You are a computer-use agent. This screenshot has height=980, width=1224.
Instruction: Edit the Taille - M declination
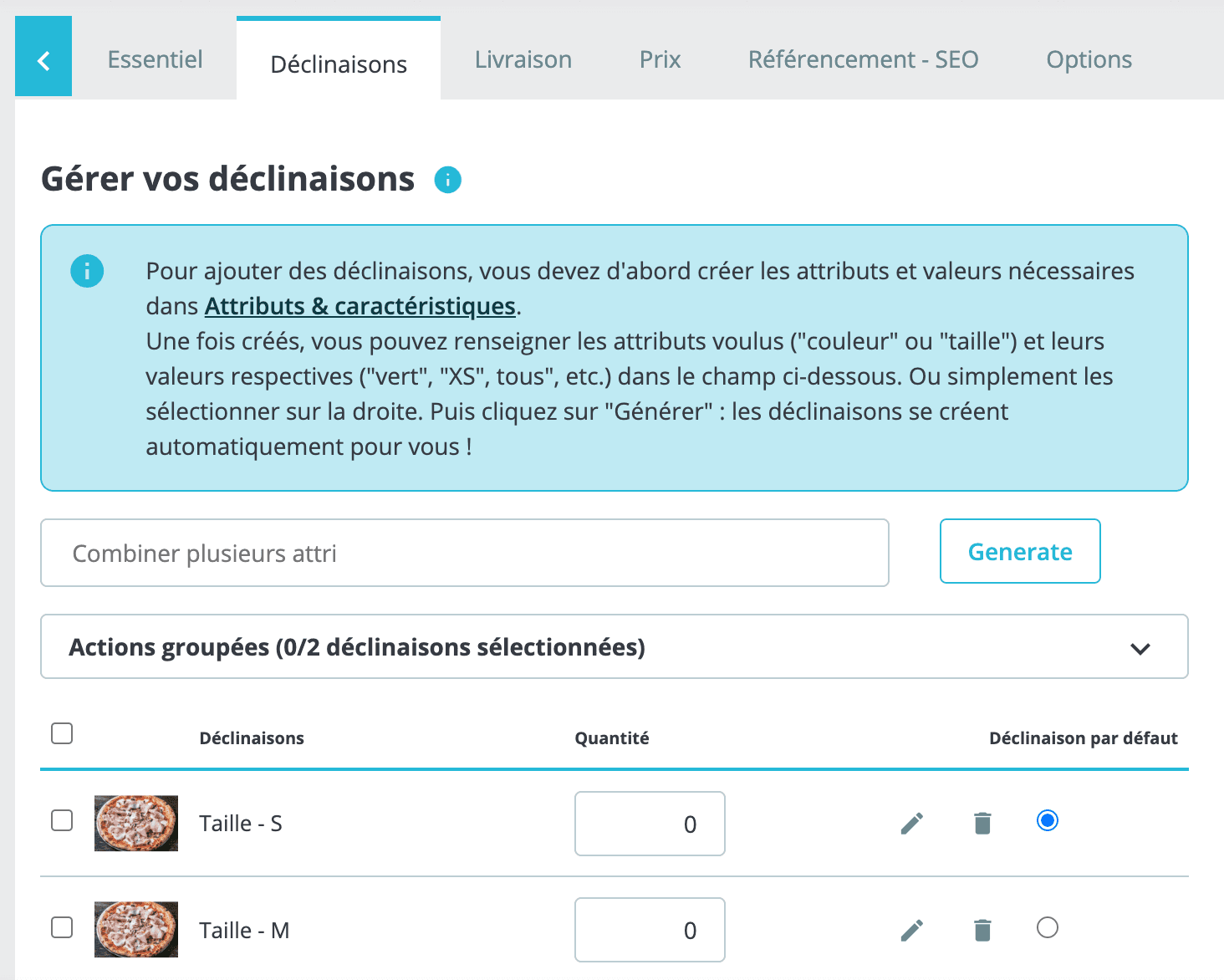(x=912, y=929)
